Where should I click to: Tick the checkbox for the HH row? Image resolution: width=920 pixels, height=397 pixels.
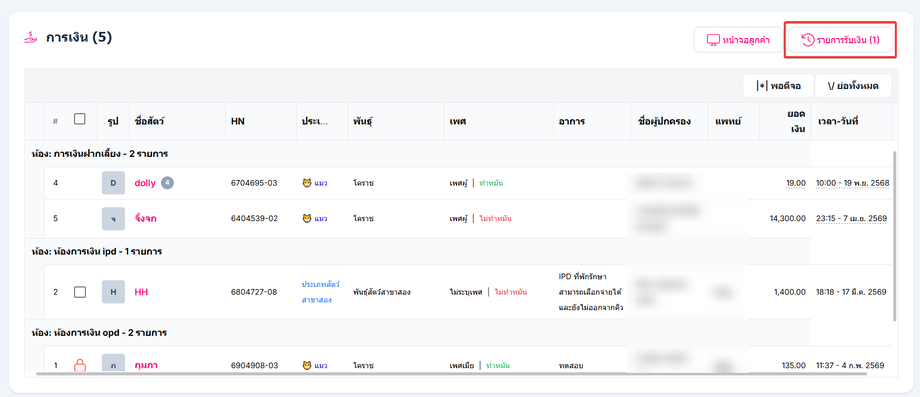(80, 291)
